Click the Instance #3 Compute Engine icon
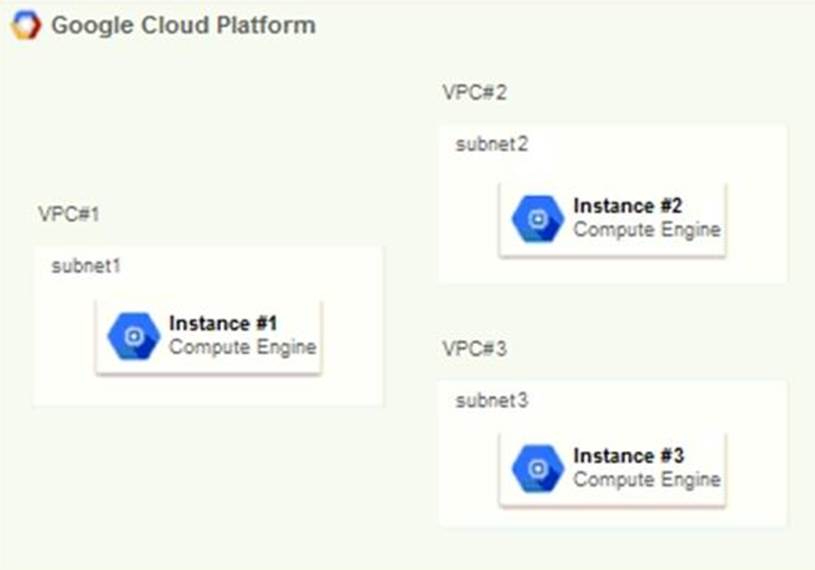815x570 pixels. pos(538,469)
